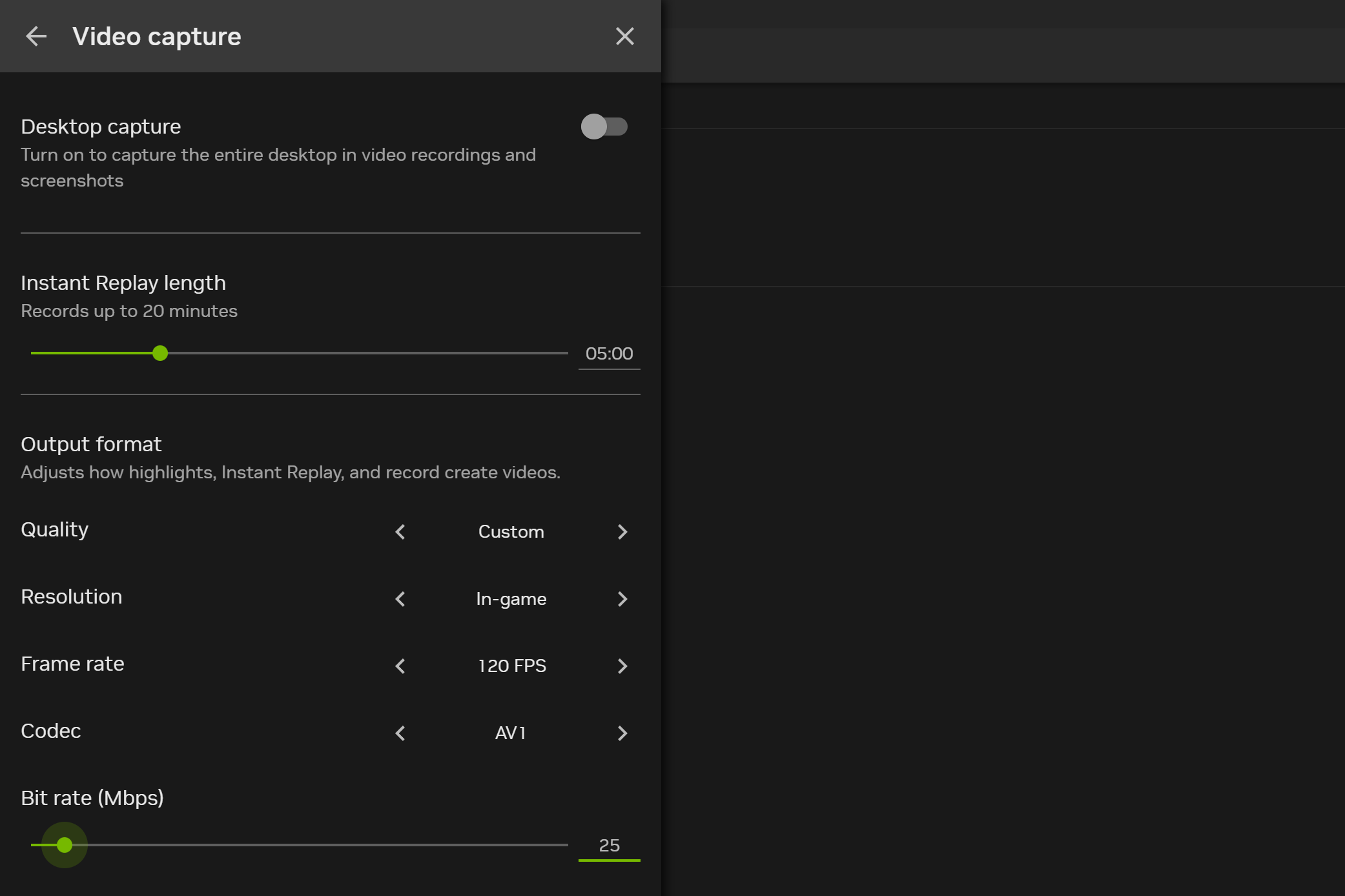This screenshot has height=896, width=1345.
Task: Select the previous Quality option
Action: pos(400,532)
